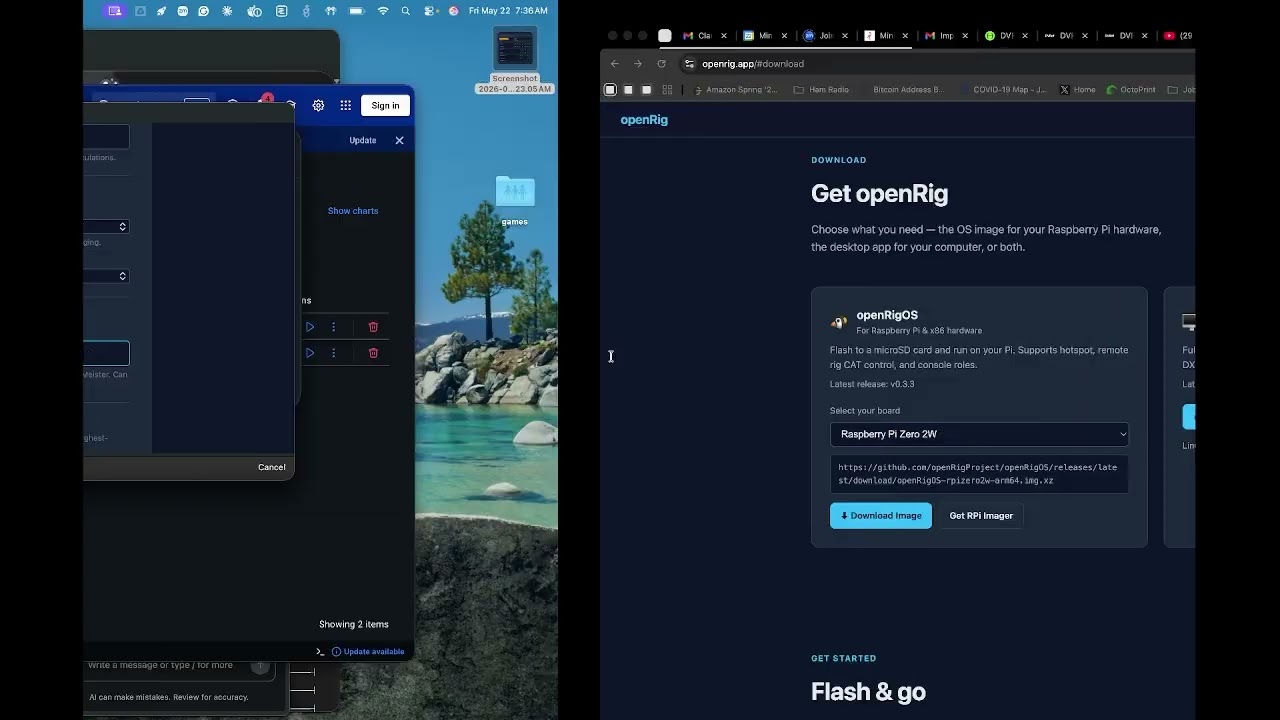This screenshot has height=720, width=1280.
Task: Open more options for the first listed item
Action: (334, 327)
